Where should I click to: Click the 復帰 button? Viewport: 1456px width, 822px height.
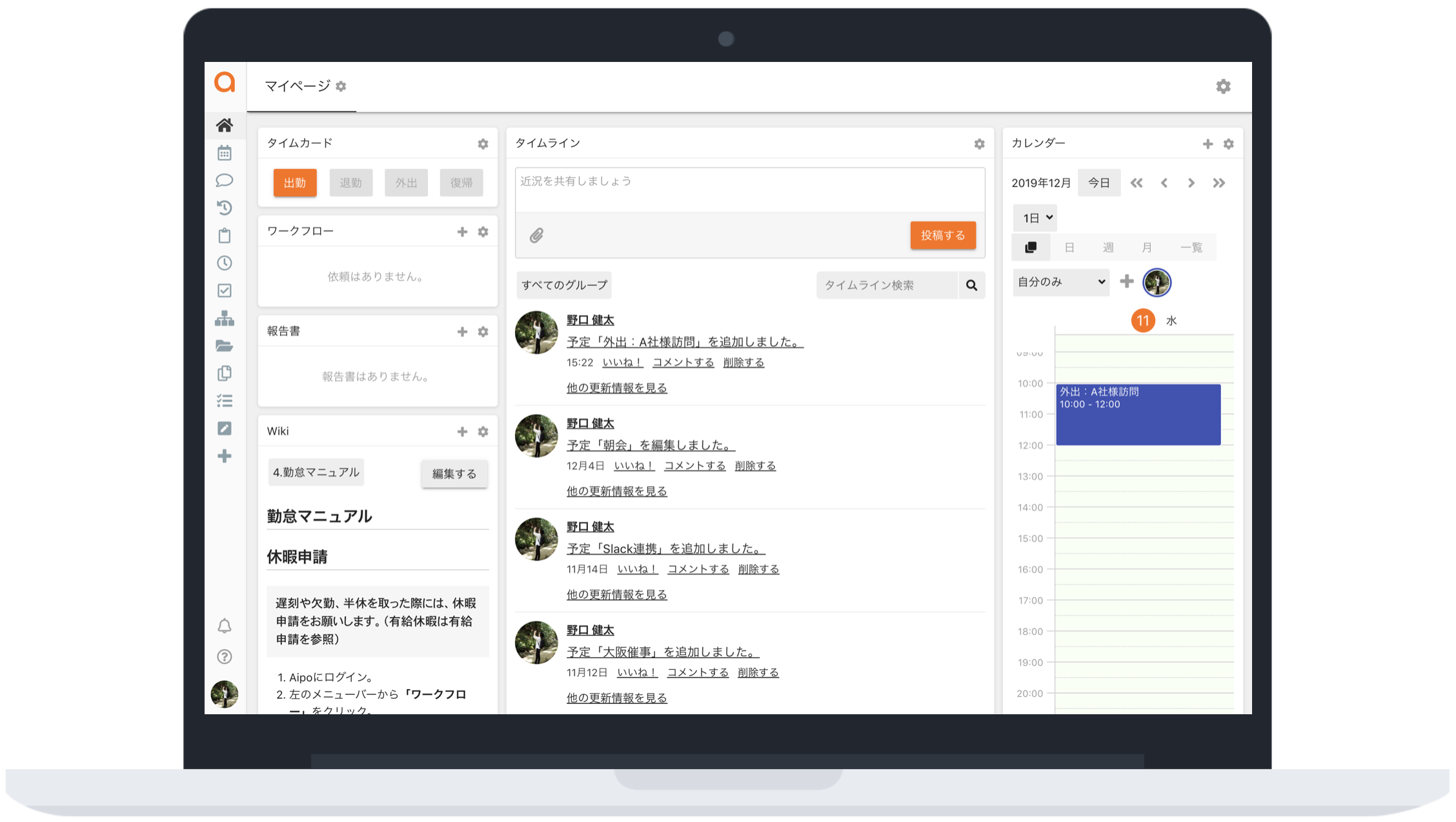(x=461, y=183)
